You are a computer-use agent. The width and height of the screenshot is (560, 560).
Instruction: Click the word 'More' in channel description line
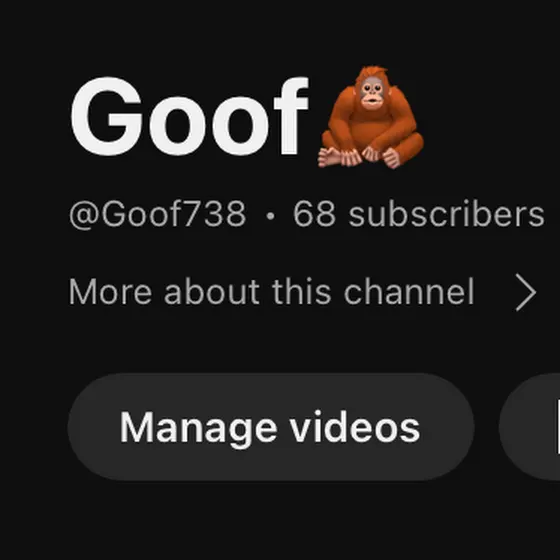(110, 292)
